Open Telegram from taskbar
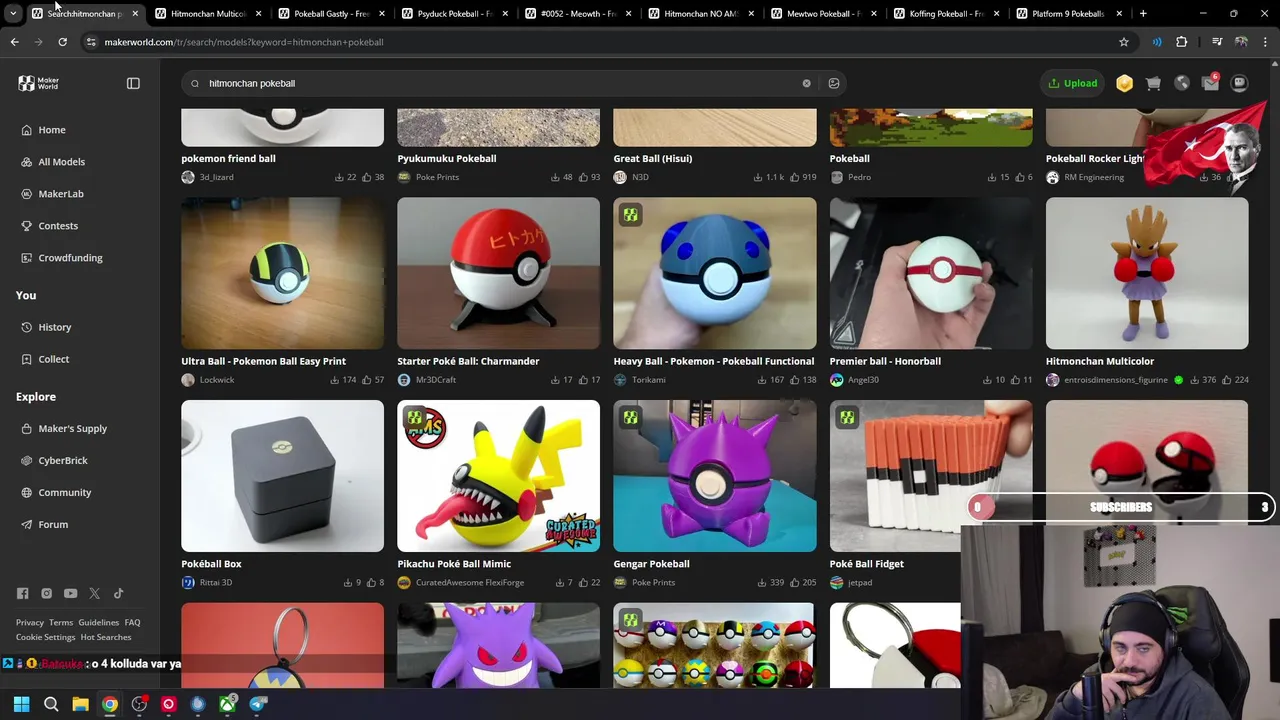Viewport: 1280px width, 720px height. coord(258,704)
